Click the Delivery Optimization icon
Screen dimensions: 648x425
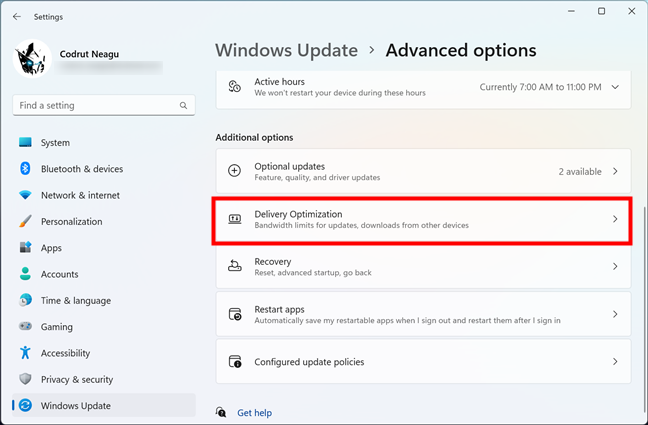[x=235, y=219]
